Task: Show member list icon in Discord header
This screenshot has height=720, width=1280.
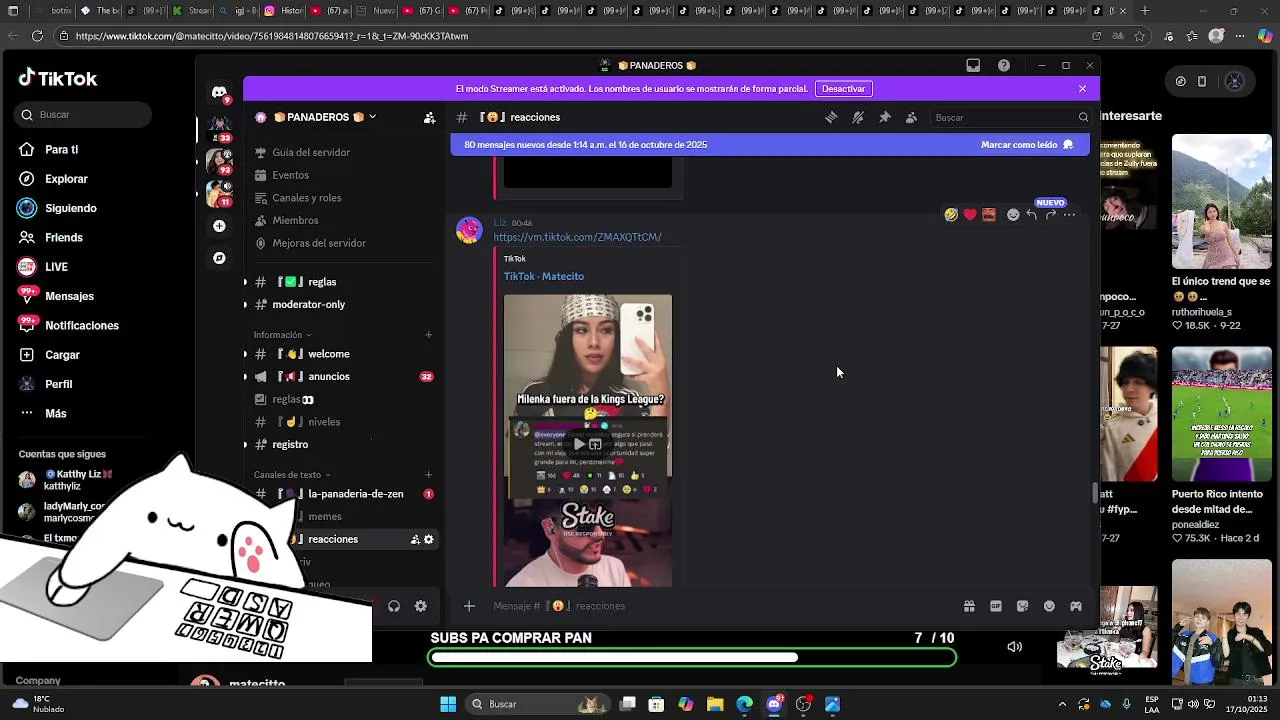Action: [x=911, y=117]
